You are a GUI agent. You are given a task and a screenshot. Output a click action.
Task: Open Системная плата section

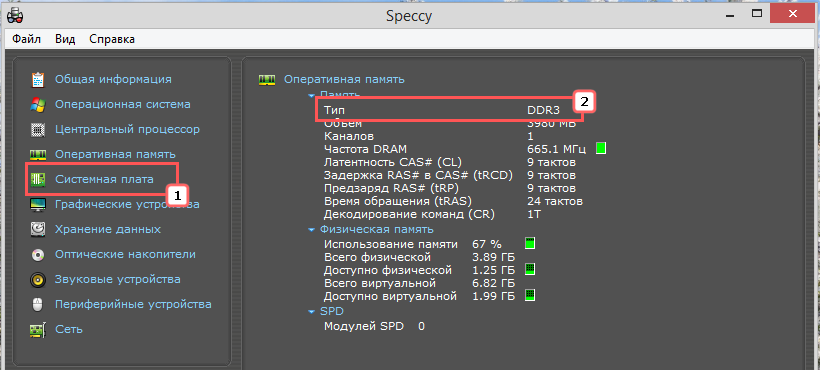tap(105, 179)
